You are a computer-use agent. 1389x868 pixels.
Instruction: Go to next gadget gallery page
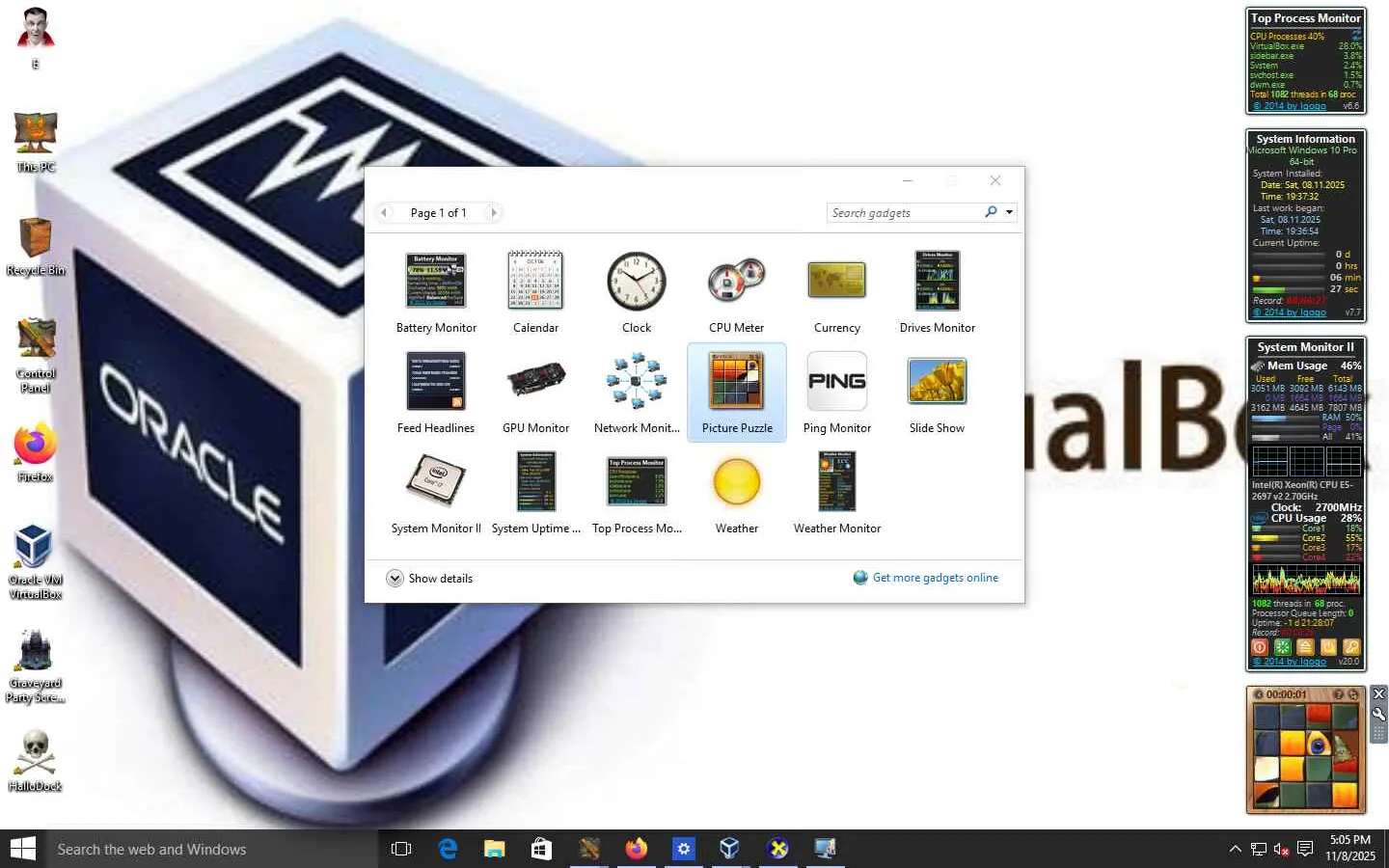tap(494, 212)
